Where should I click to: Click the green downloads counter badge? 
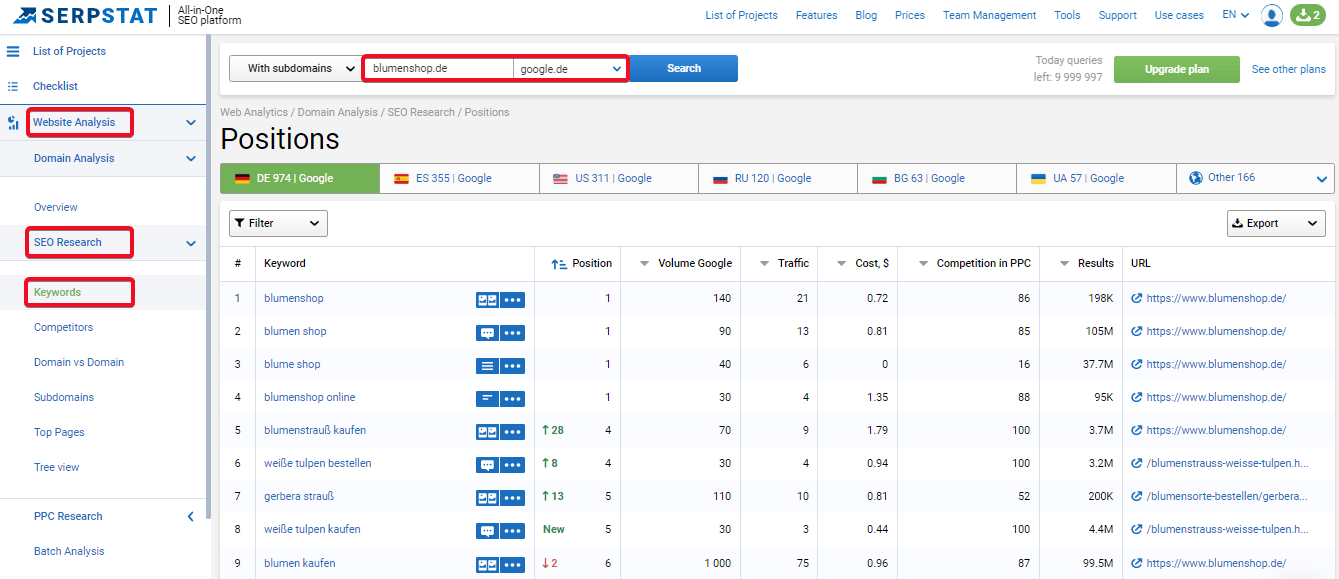1309,15
